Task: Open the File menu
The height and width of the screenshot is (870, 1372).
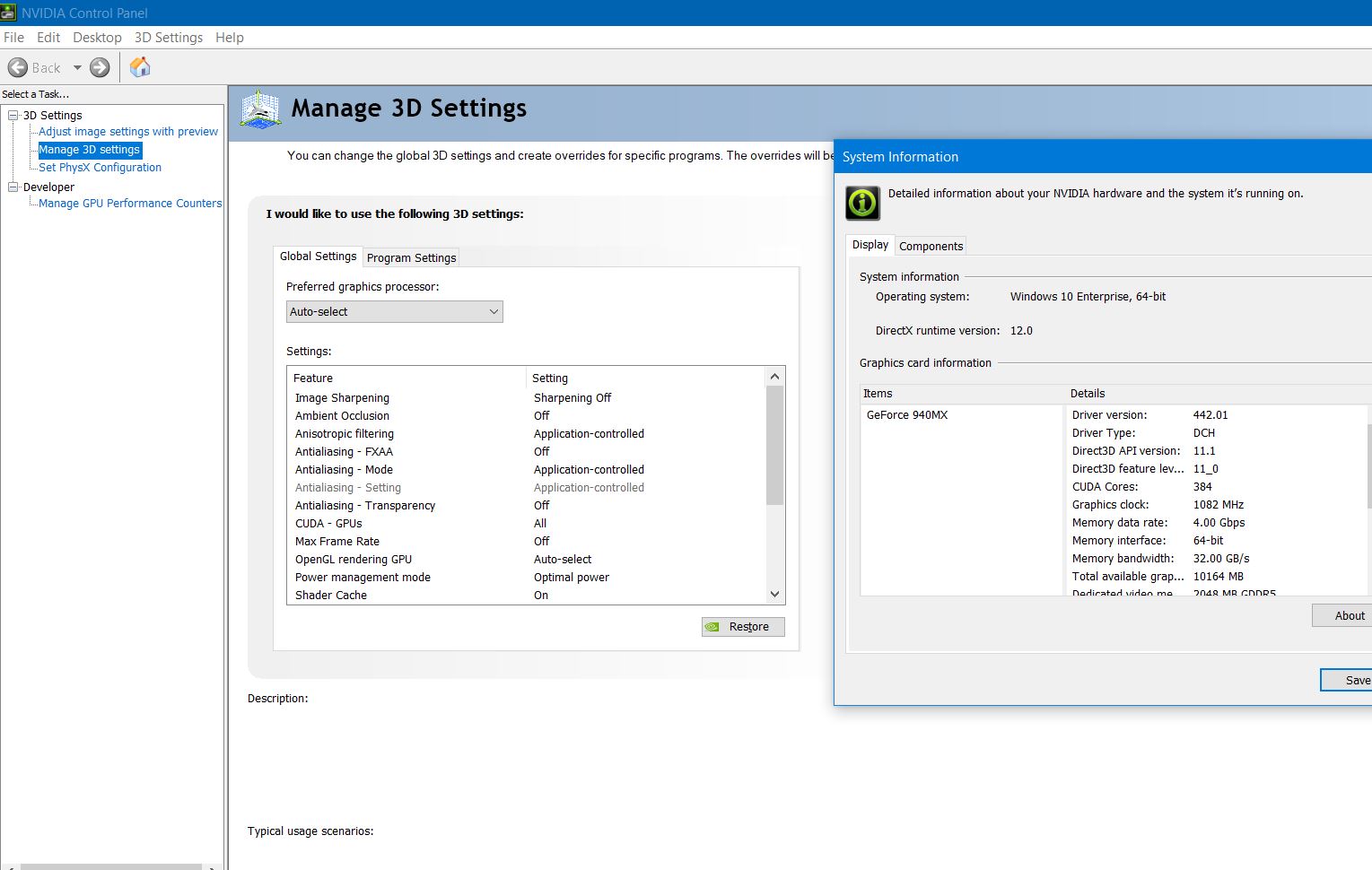Action: point(13,38)
